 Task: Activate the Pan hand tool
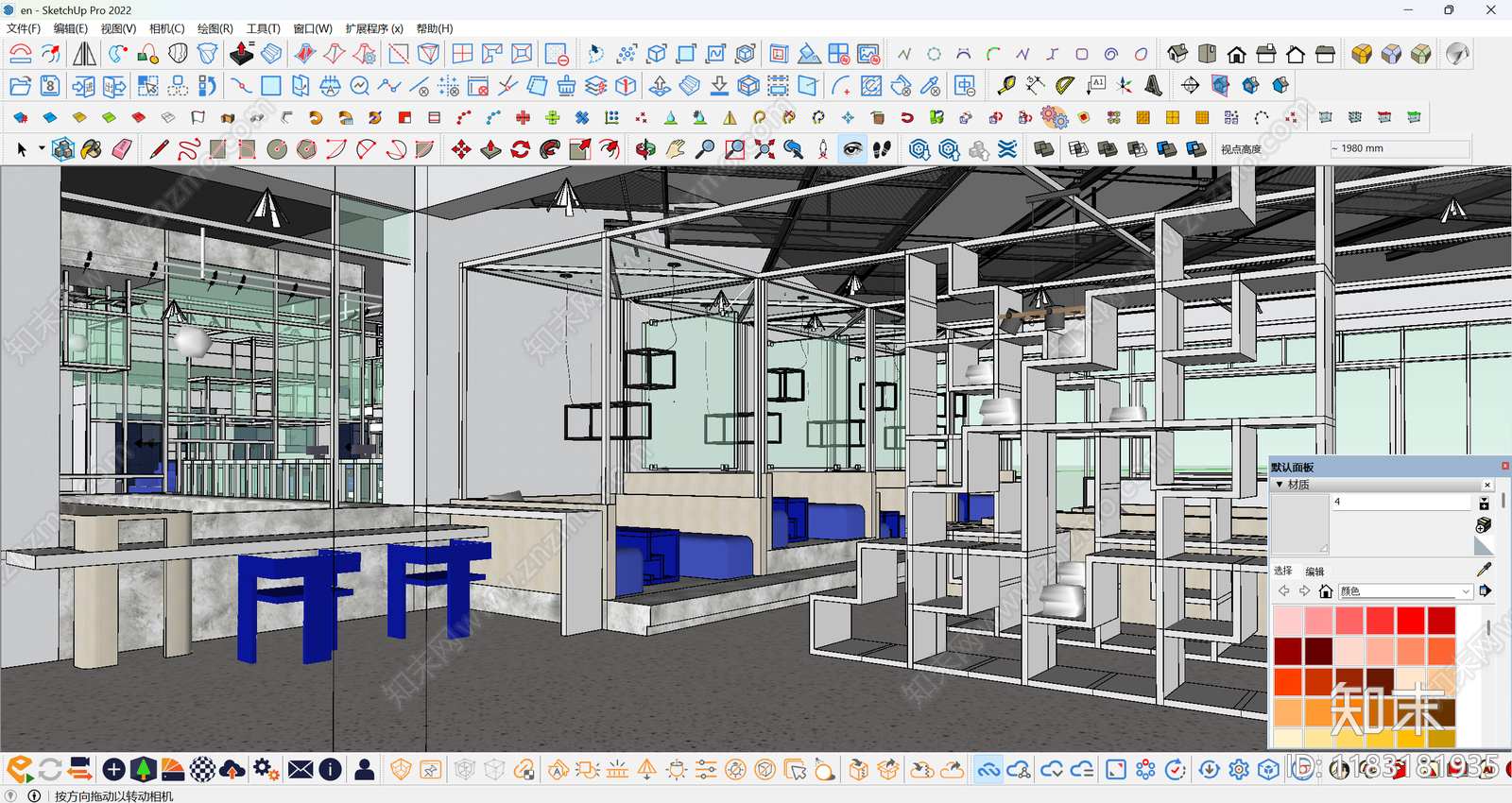(675, 149)
